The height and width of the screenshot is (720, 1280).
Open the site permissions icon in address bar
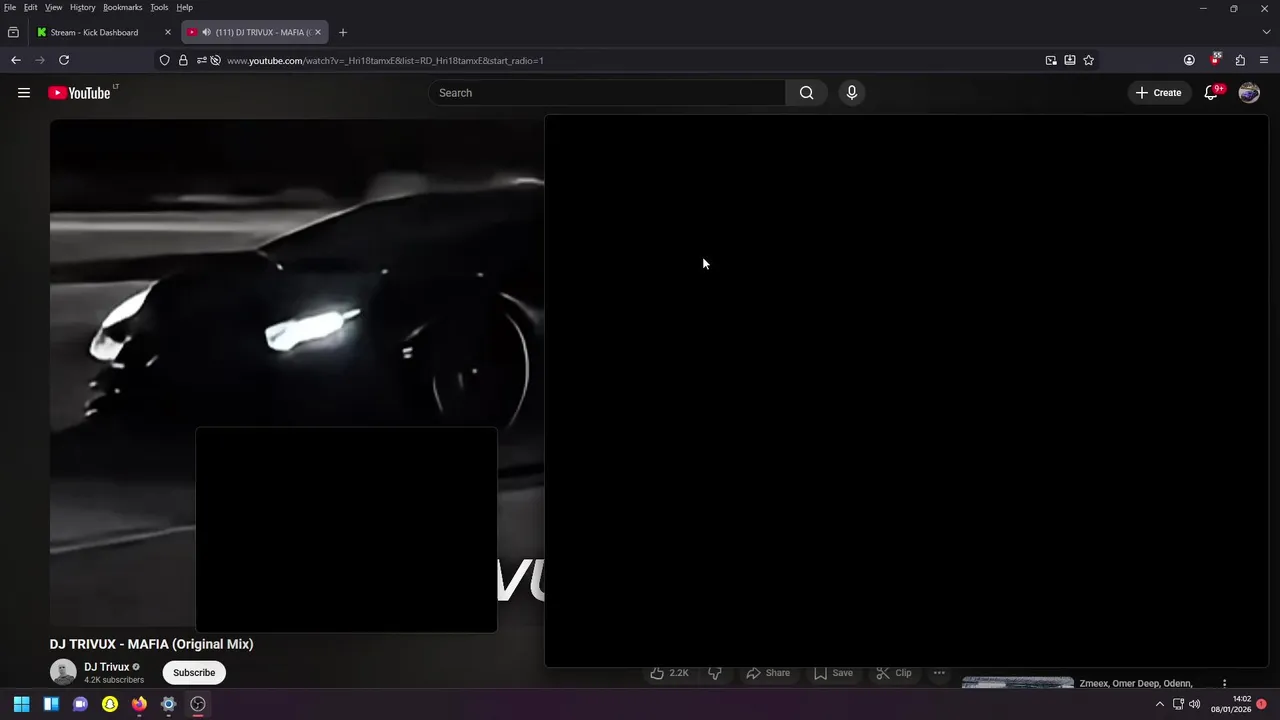[x=202, y=60]
